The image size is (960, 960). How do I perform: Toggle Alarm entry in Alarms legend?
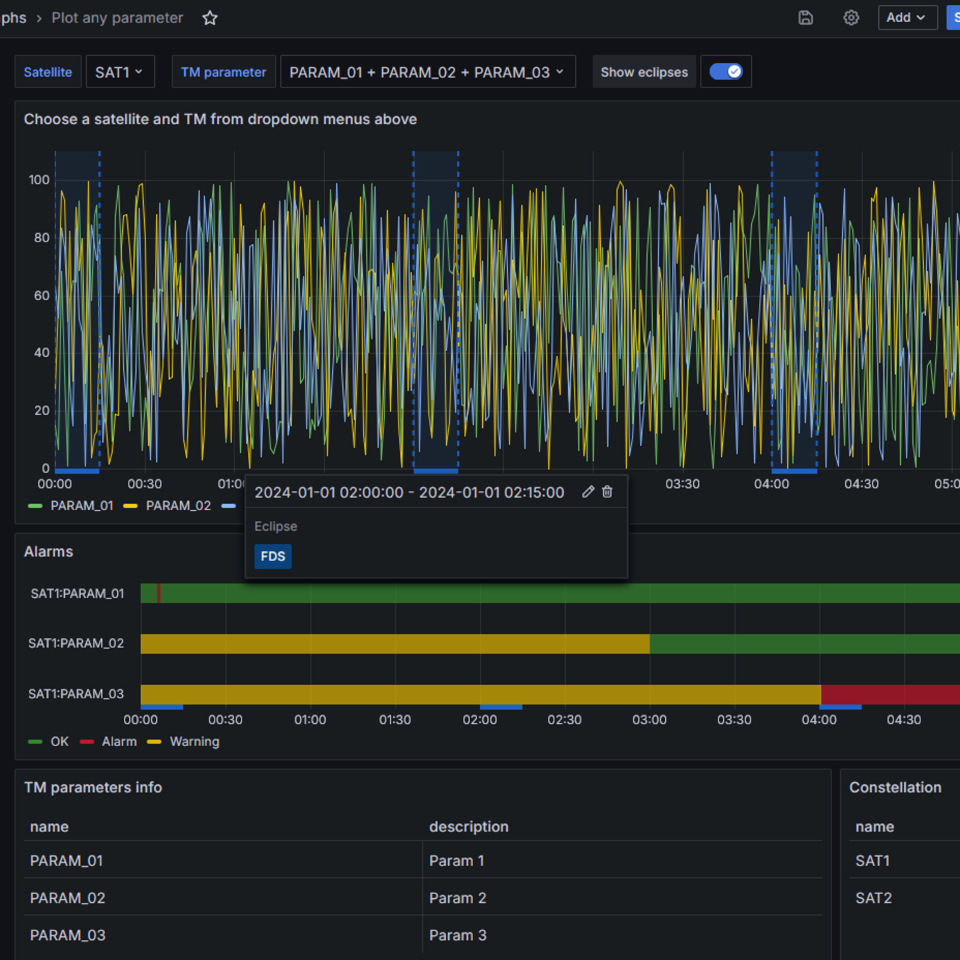tap(108, 741)
